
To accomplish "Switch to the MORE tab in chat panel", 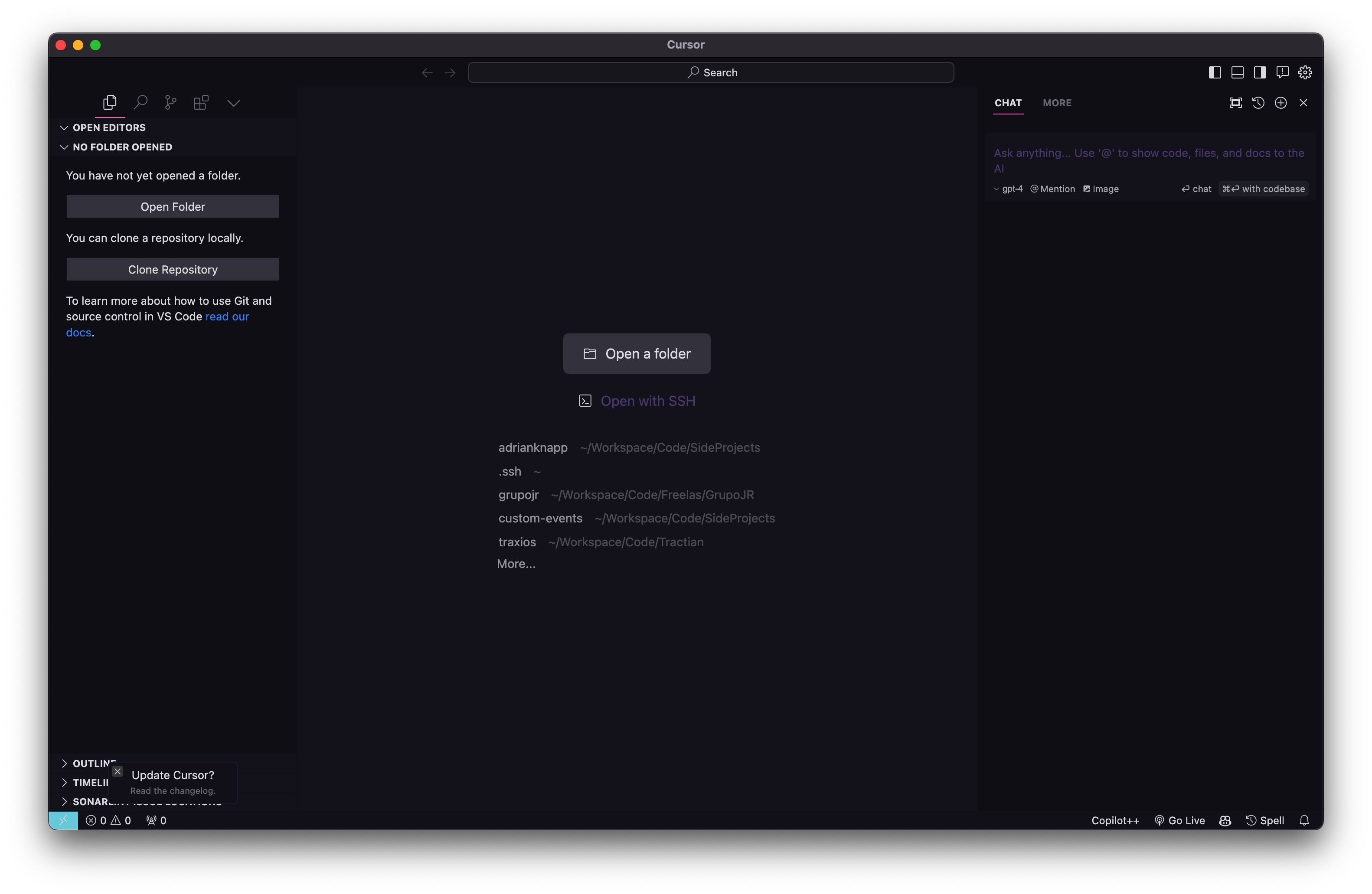I will coord(1057,102).
